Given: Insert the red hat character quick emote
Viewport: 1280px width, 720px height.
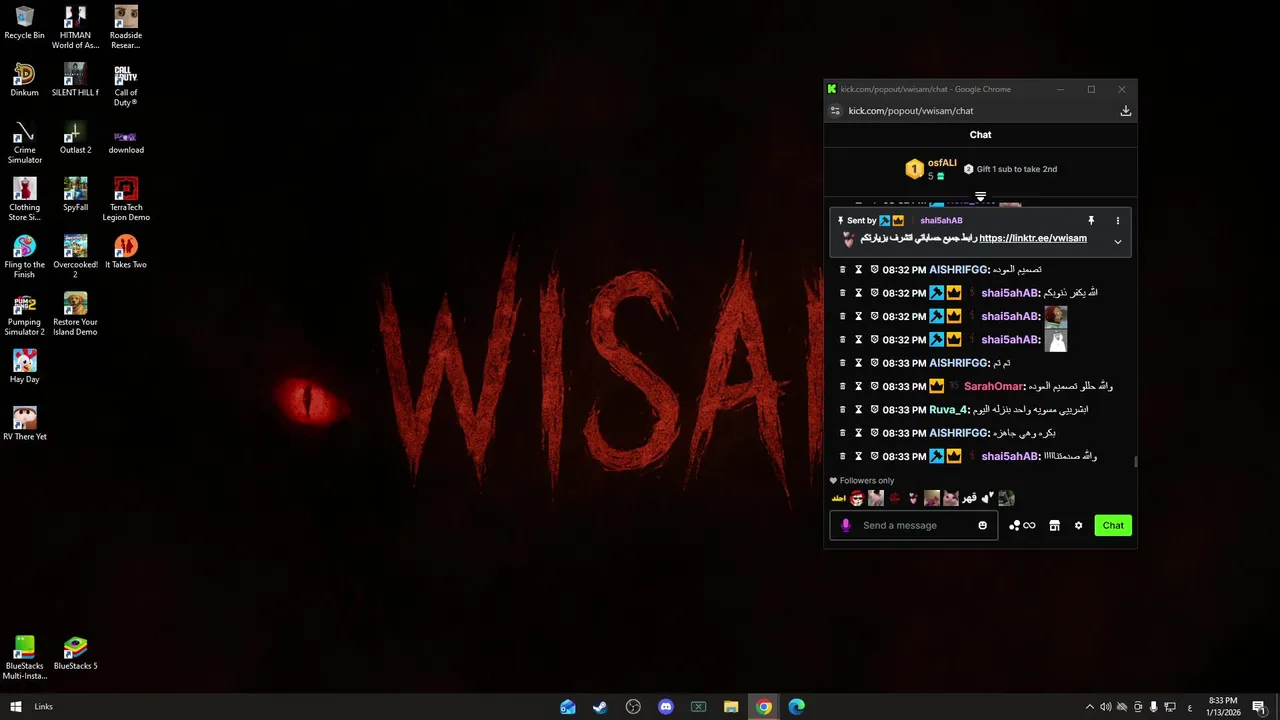Looking at the screenshot, I should (857, 498).
